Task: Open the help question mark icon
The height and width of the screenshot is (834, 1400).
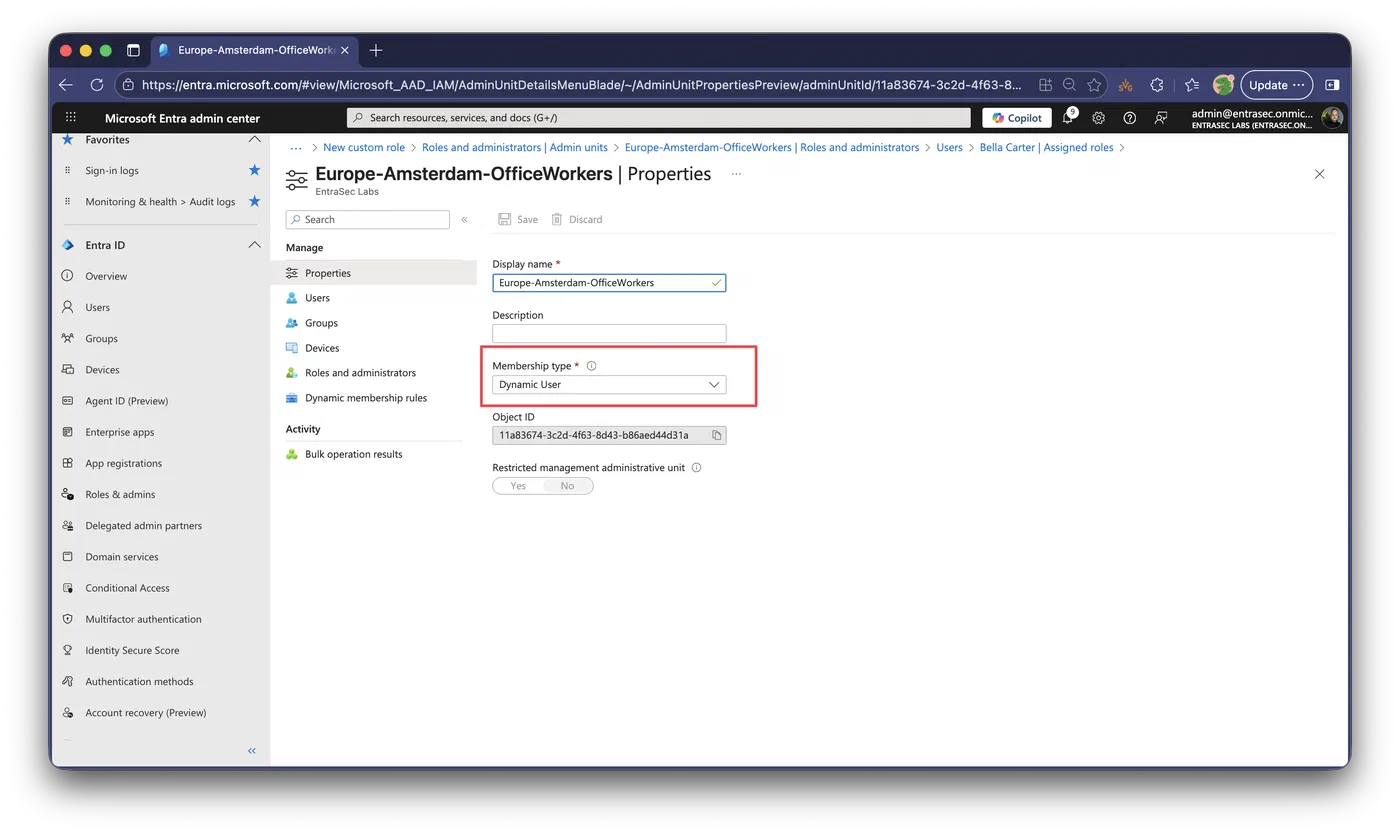Action: point(1129,118)
